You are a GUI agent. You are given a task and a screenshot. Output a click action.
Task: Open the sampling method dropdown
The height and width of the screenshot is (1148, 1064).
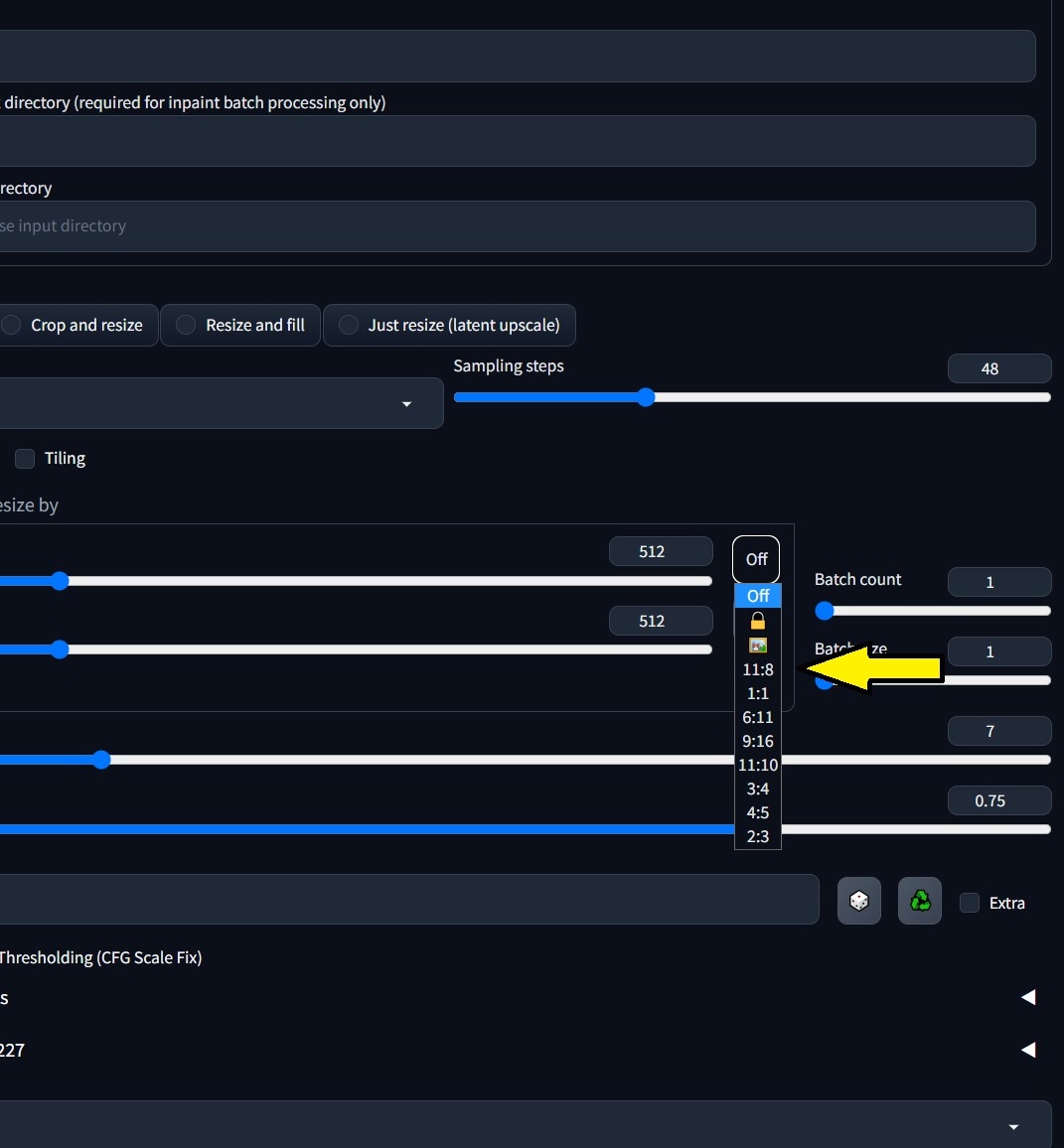point(406,403)
